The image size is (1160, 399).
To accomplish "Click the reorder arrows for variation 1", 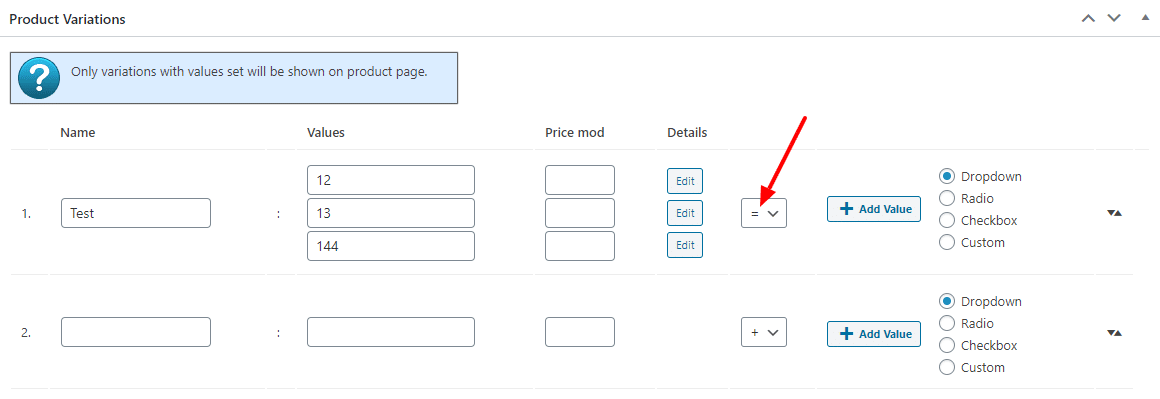I will pos(1115,213).
